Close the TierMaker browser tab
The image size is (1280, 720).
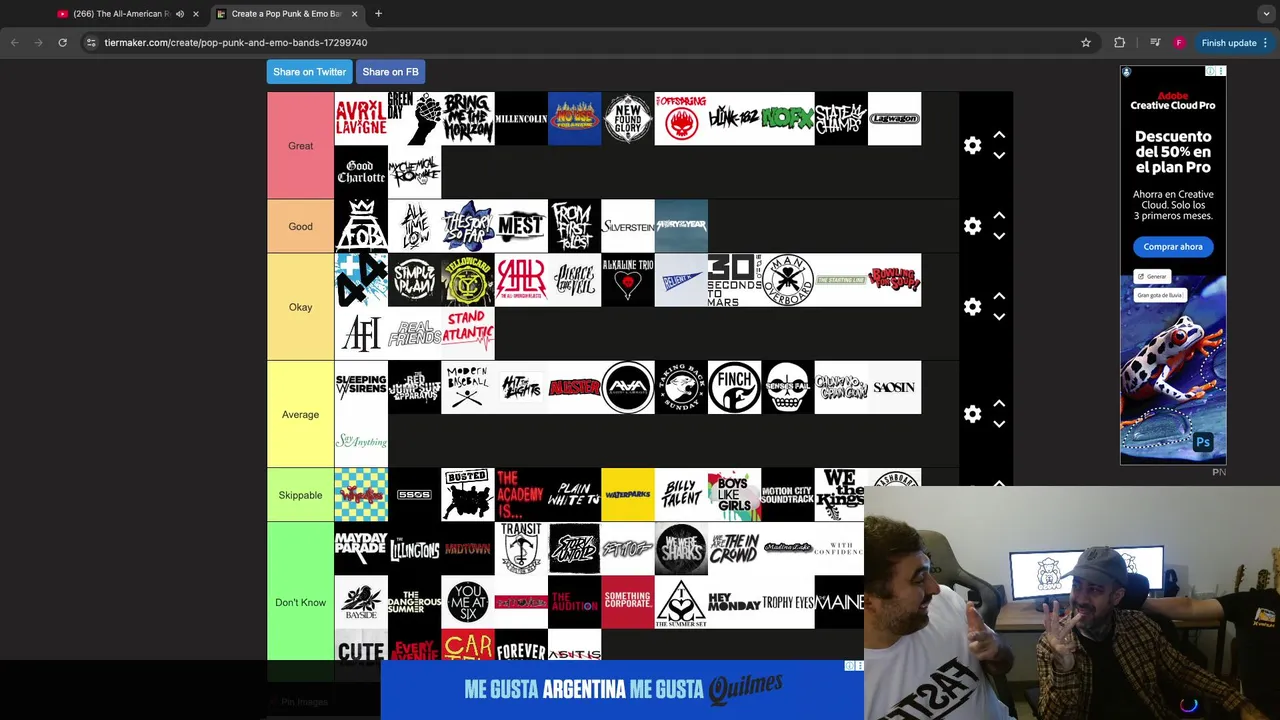pos(354,14)
